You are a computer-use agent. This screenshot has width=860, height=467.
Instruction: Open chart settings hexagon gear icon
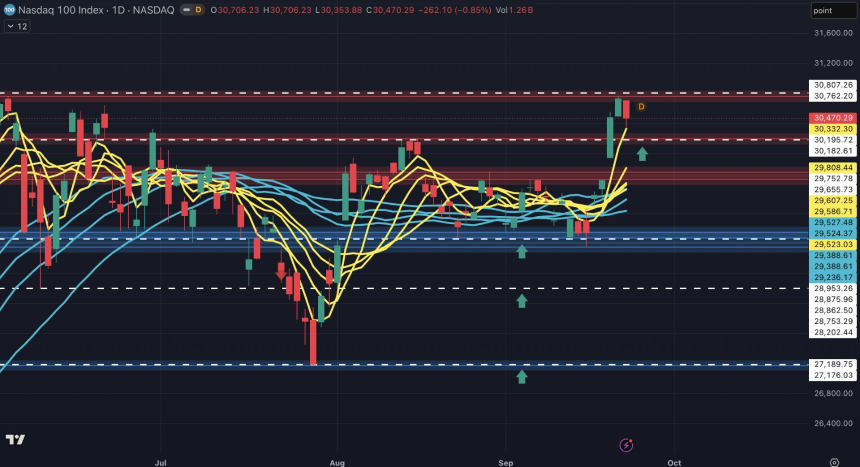pyautogui.click(x=834, y=463)
